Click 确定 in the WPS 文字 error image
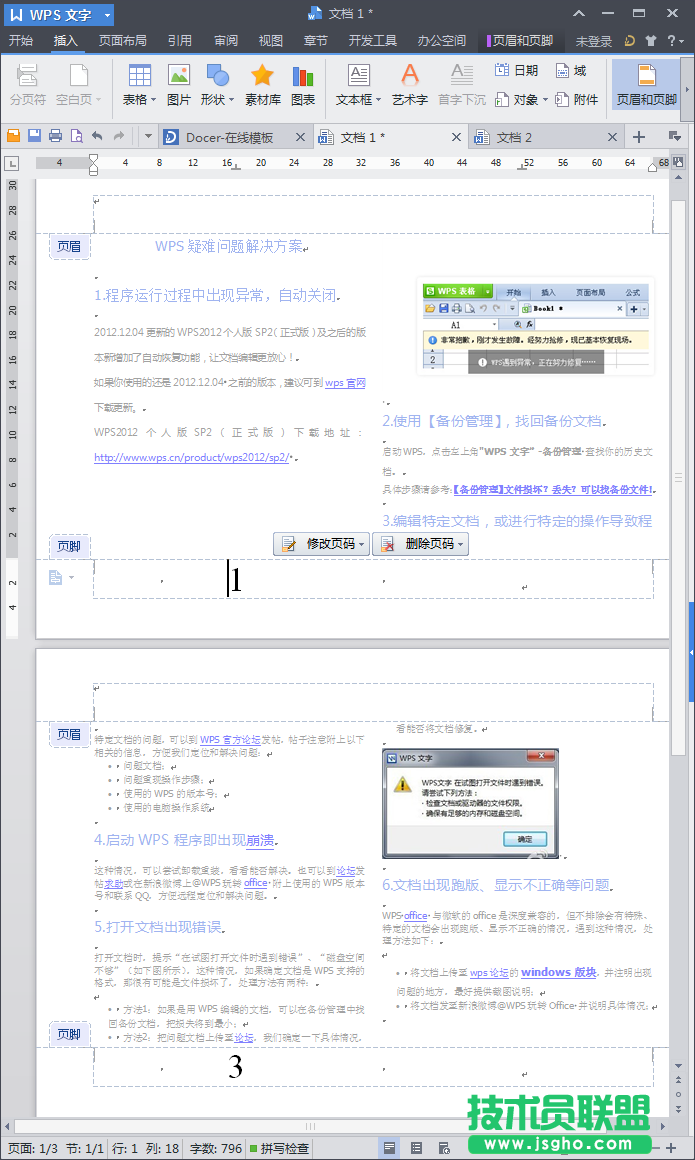This screenshot has height=1160, width=695. 524,840
